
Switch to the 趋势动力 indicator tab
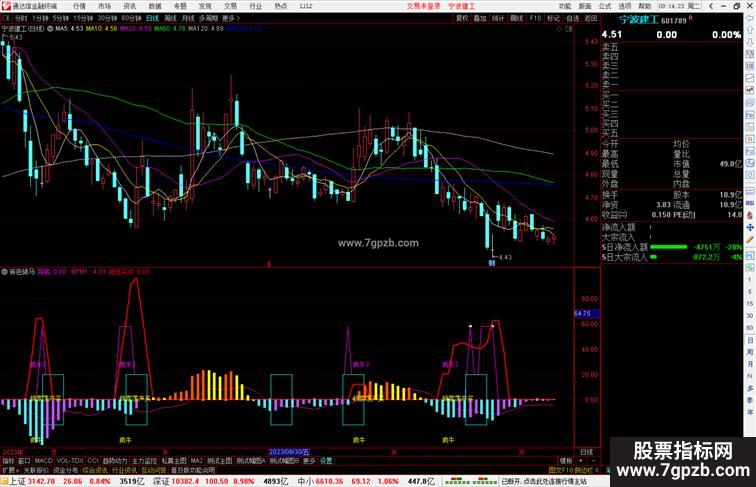tap(115, 461)
